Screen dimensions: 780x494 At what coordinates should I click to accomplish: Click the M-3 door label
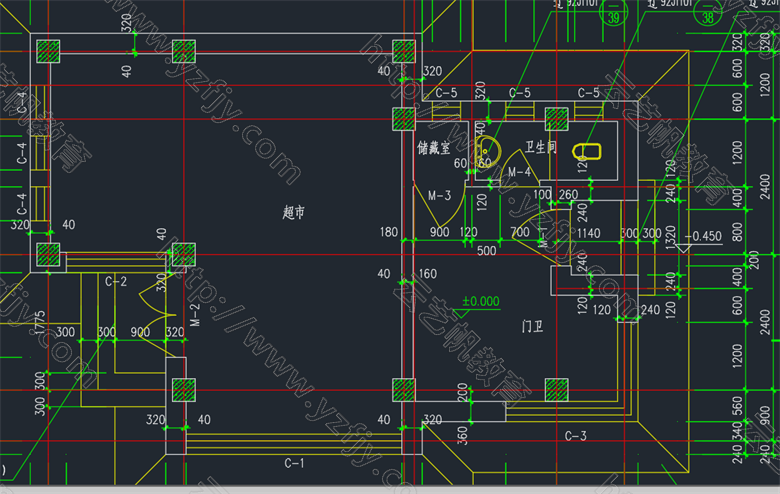[439, 196]
